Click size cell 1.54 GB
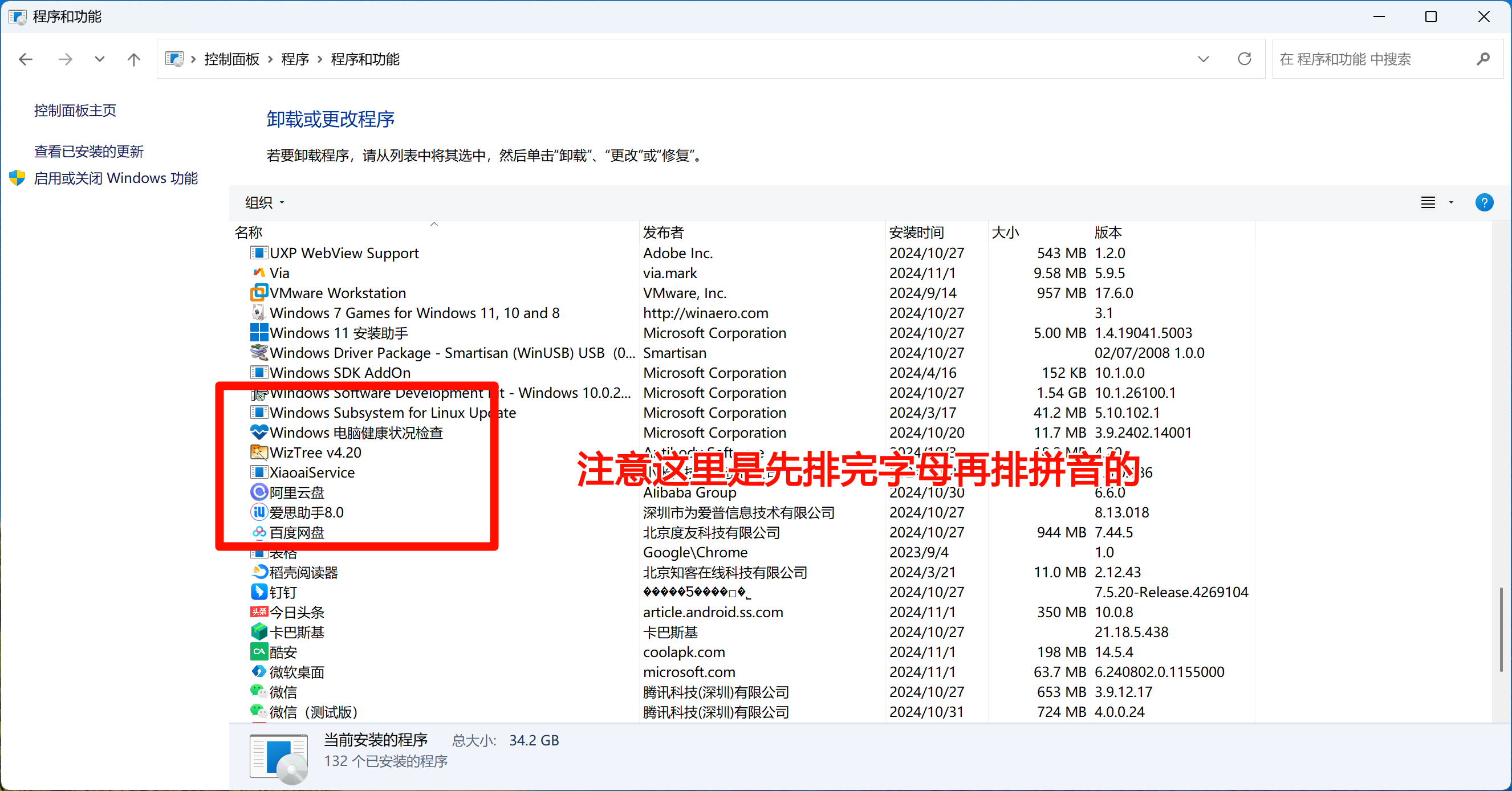This screenshot has width=1512, height=791. [1061, 393]
